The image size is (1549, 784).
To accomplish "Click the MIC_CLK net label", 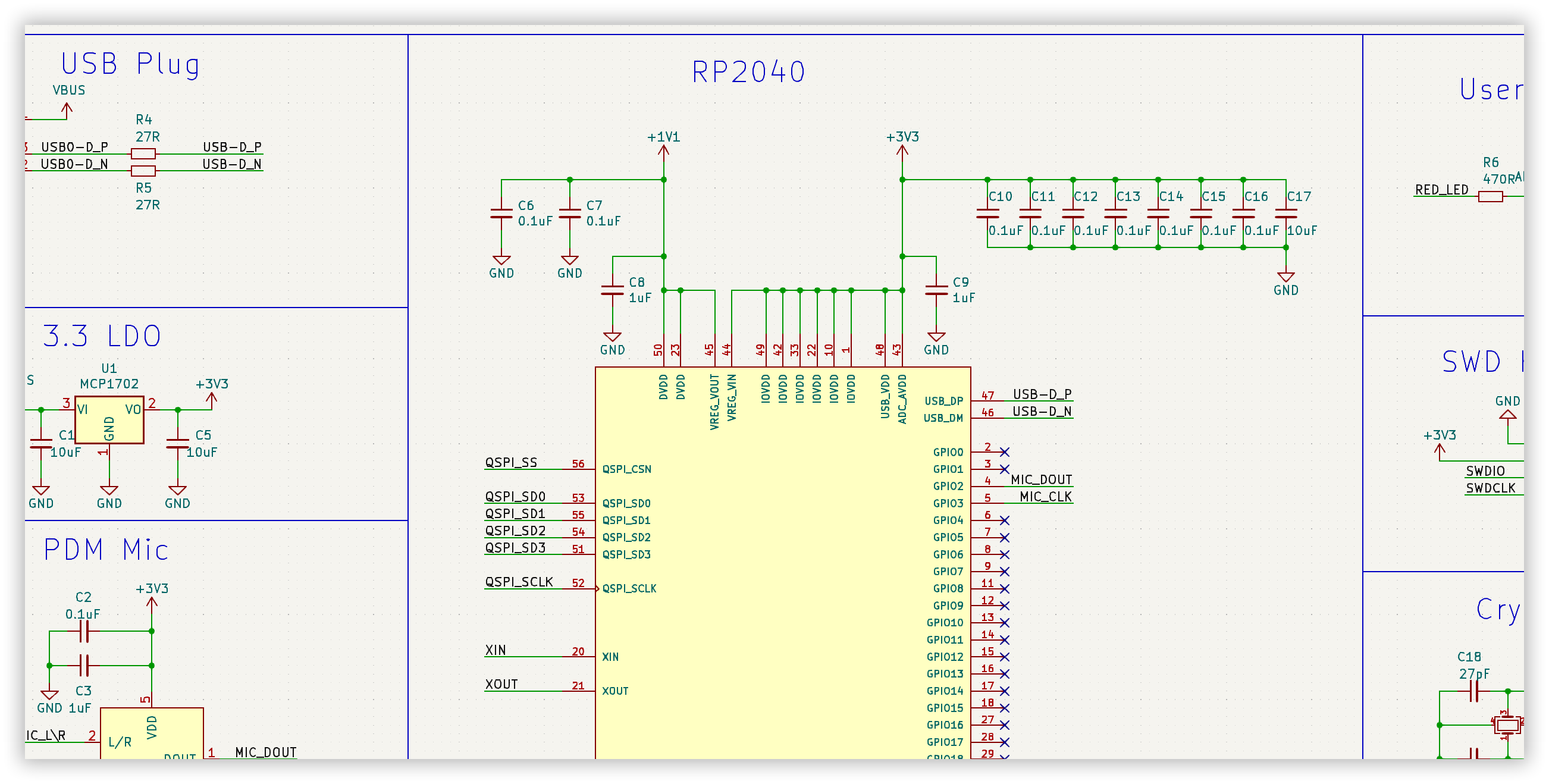I will pyautogui.click(x=1046, y=496).
